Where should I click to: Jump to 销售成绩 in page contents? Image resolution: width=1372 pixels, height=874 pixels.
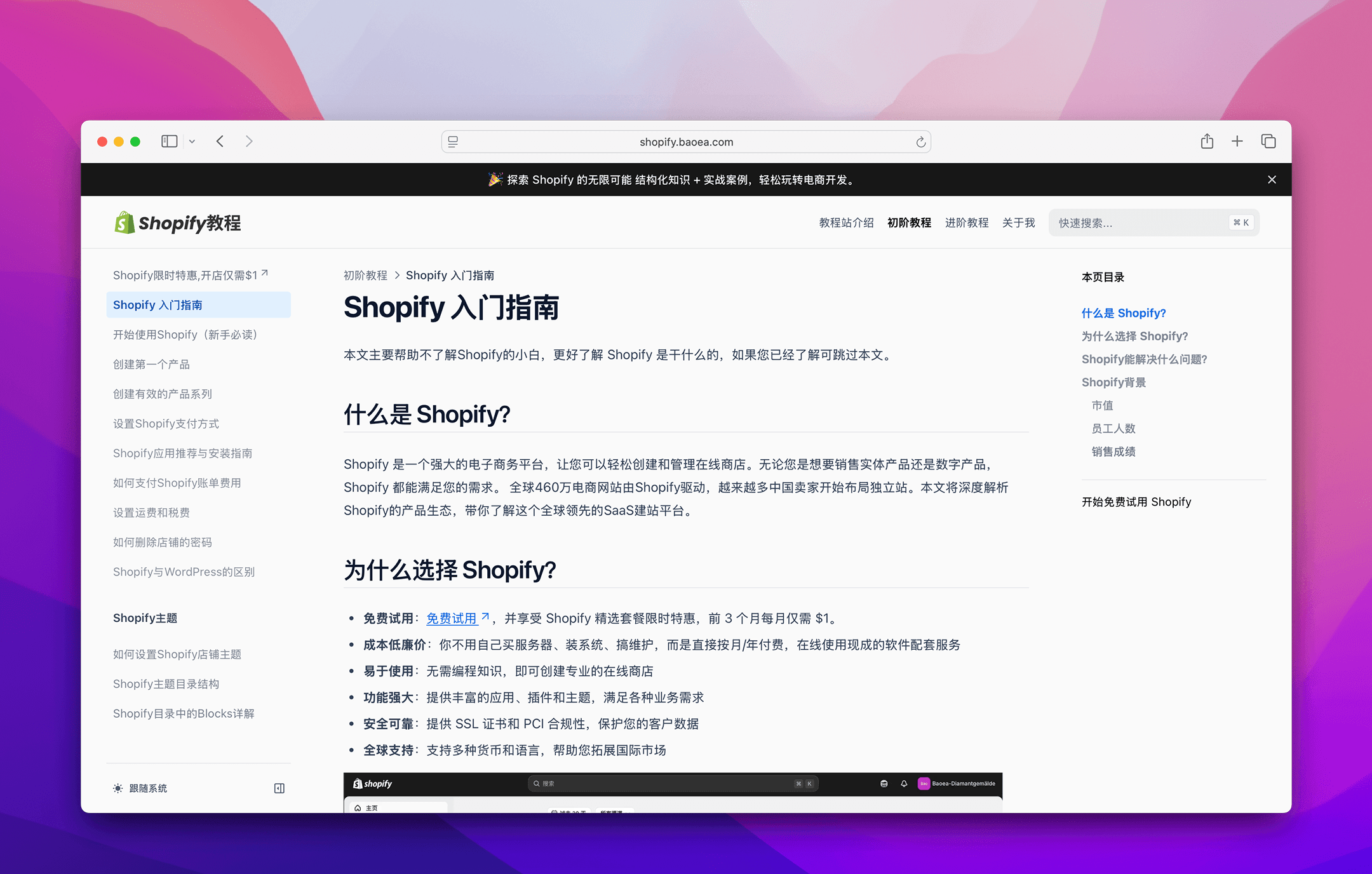click(x=1113, y=452)
